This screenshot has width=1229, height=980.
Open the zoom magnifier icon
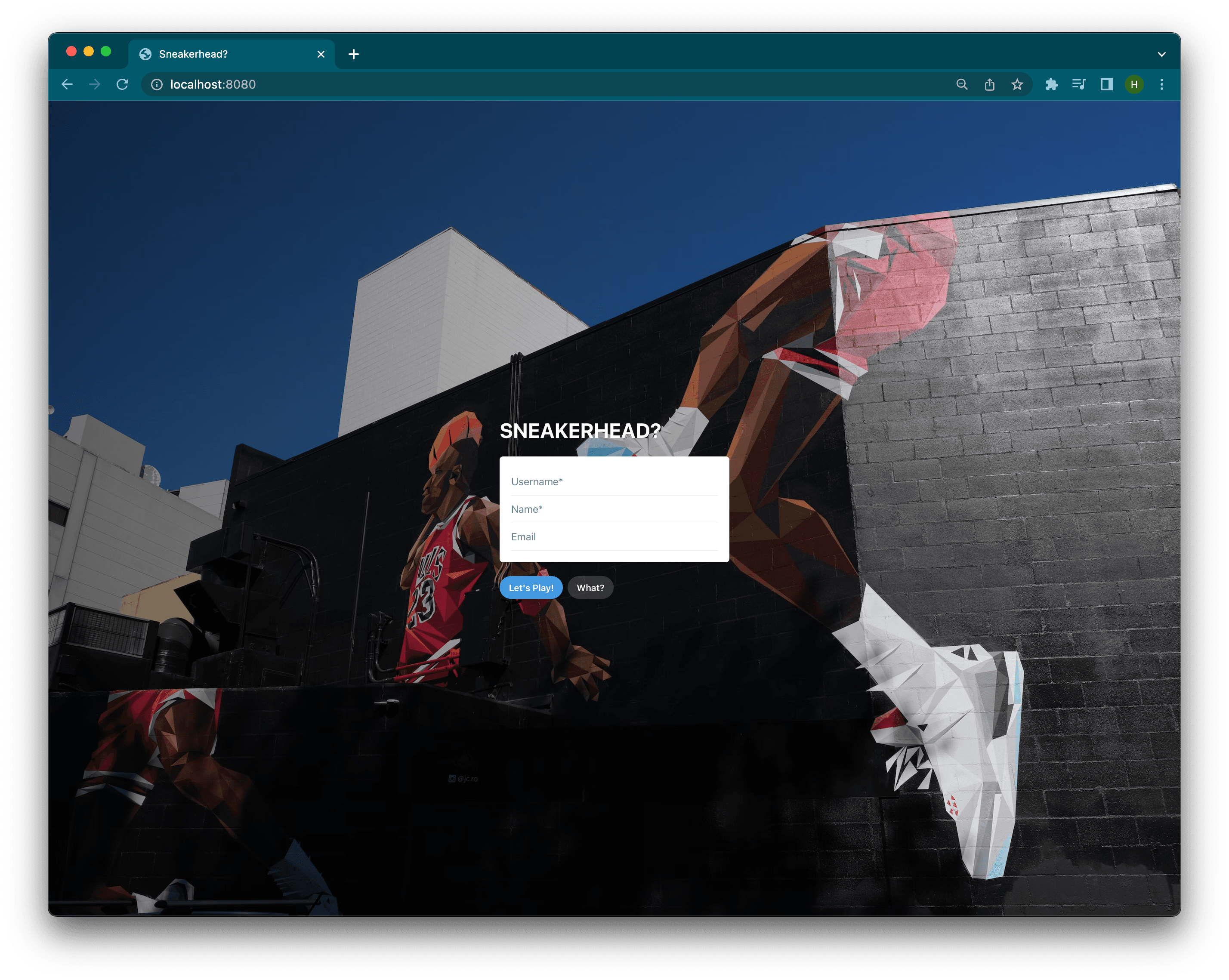(x=962, y=84)
